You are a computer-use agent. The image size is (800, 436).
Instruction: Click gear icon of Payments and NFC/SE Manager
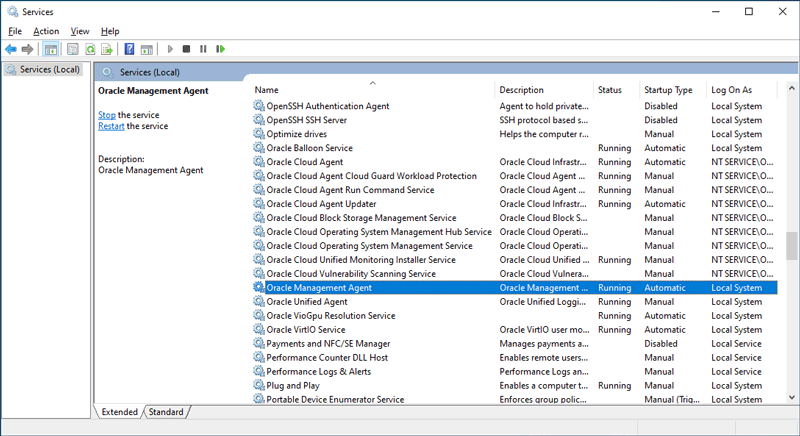pos(259,343)
